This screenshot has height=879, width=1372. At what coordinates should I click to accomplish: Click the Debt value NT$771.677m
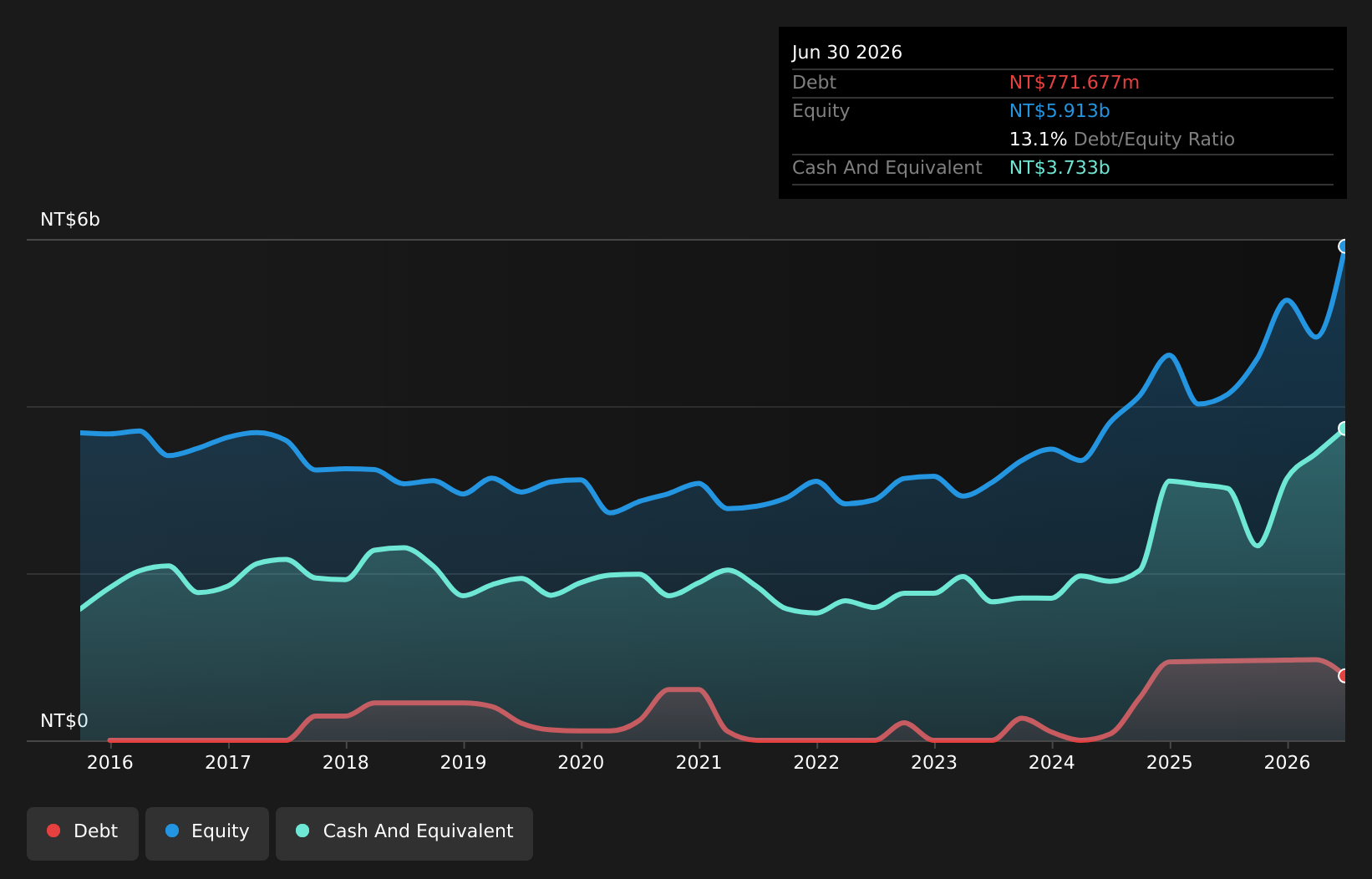point(1075,83)
